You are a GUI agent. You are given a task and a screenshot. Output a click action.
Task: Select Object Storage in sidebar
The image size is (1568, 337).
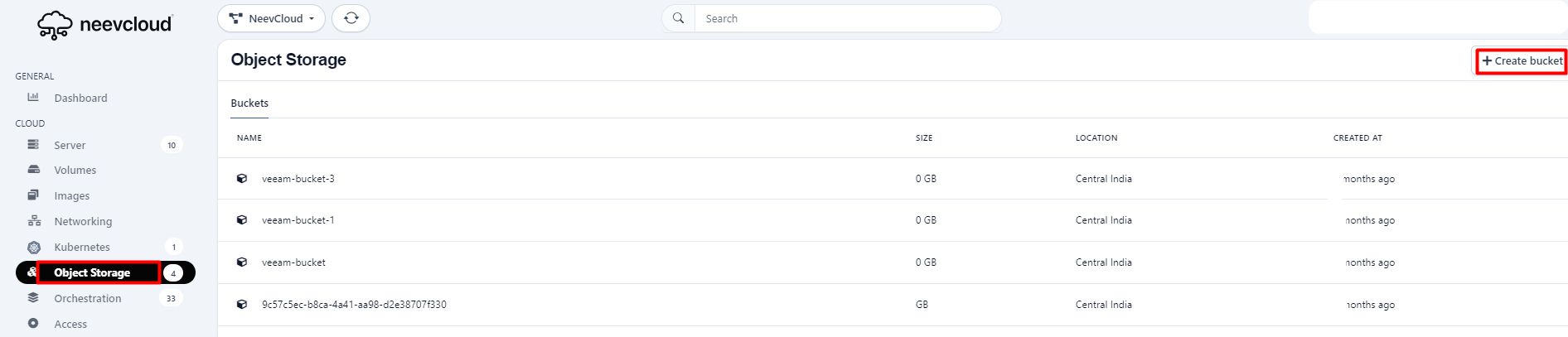[x=92, y=272]
